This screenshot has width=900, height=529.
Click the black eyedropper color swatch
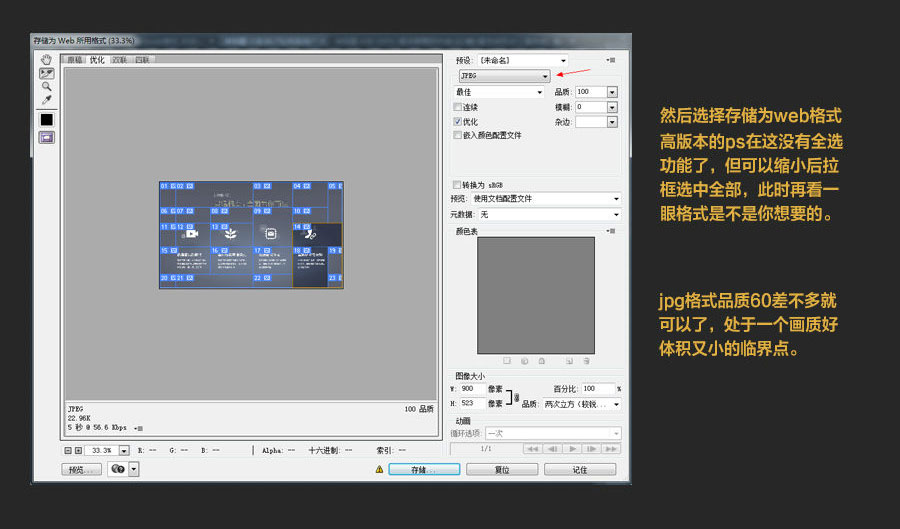46,119
